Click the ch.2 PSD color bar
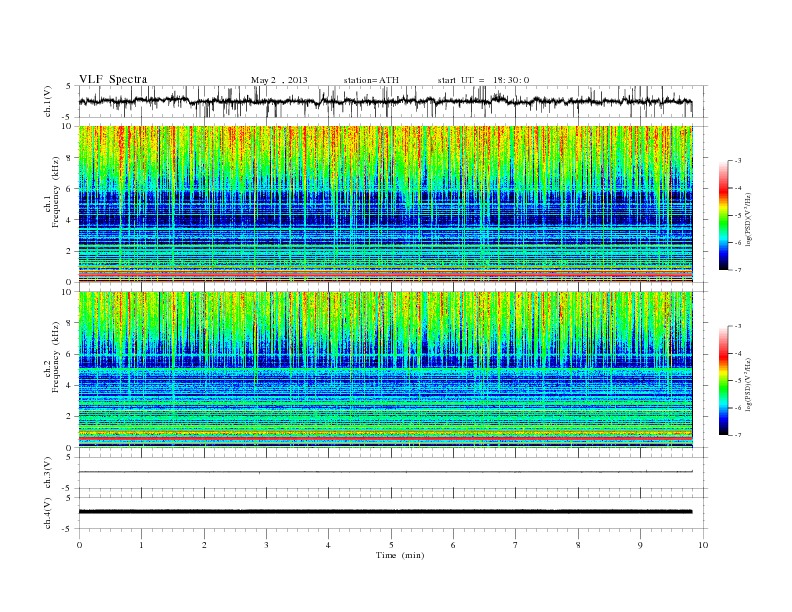This screenshot has height=612, width=792. (723, 381)
